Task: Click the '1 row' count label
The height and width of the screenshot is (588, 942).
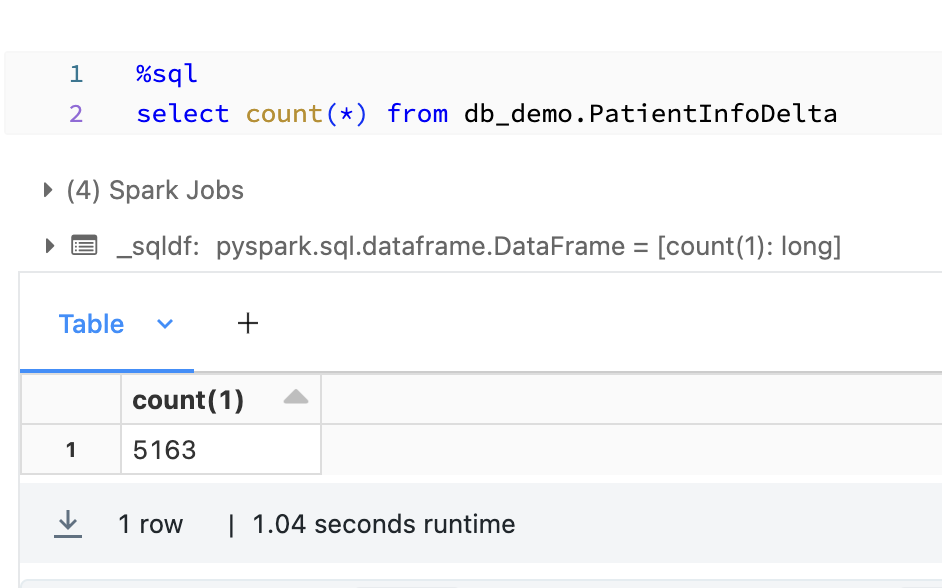Action: tap(150, 524)
